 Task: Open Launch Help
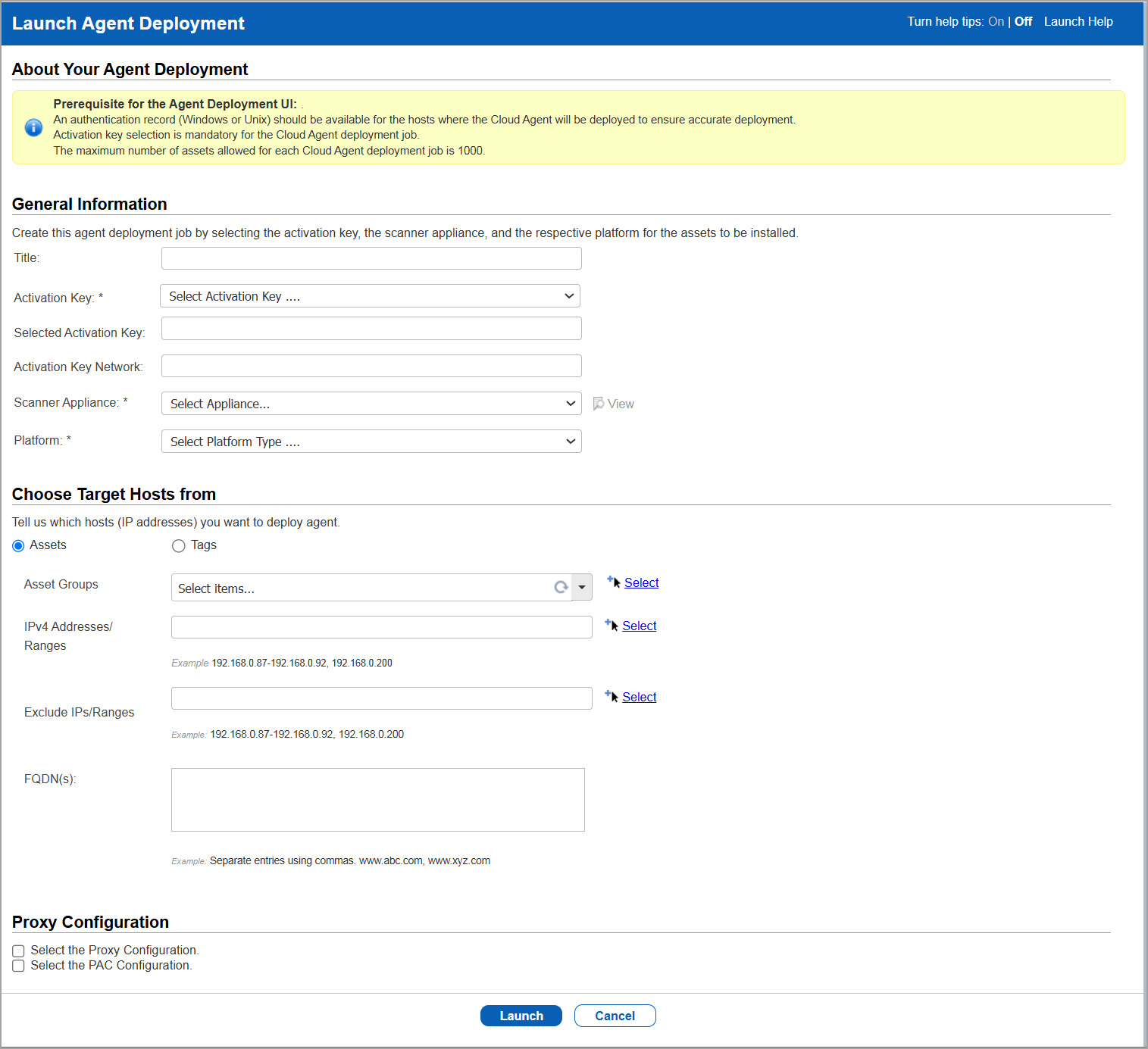tap(1078, 21)
